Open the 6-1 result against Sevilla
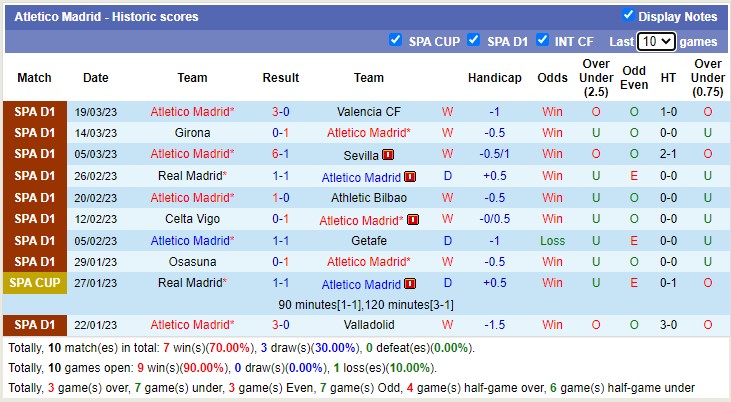The image size is (731, 402). pos(281,155)
